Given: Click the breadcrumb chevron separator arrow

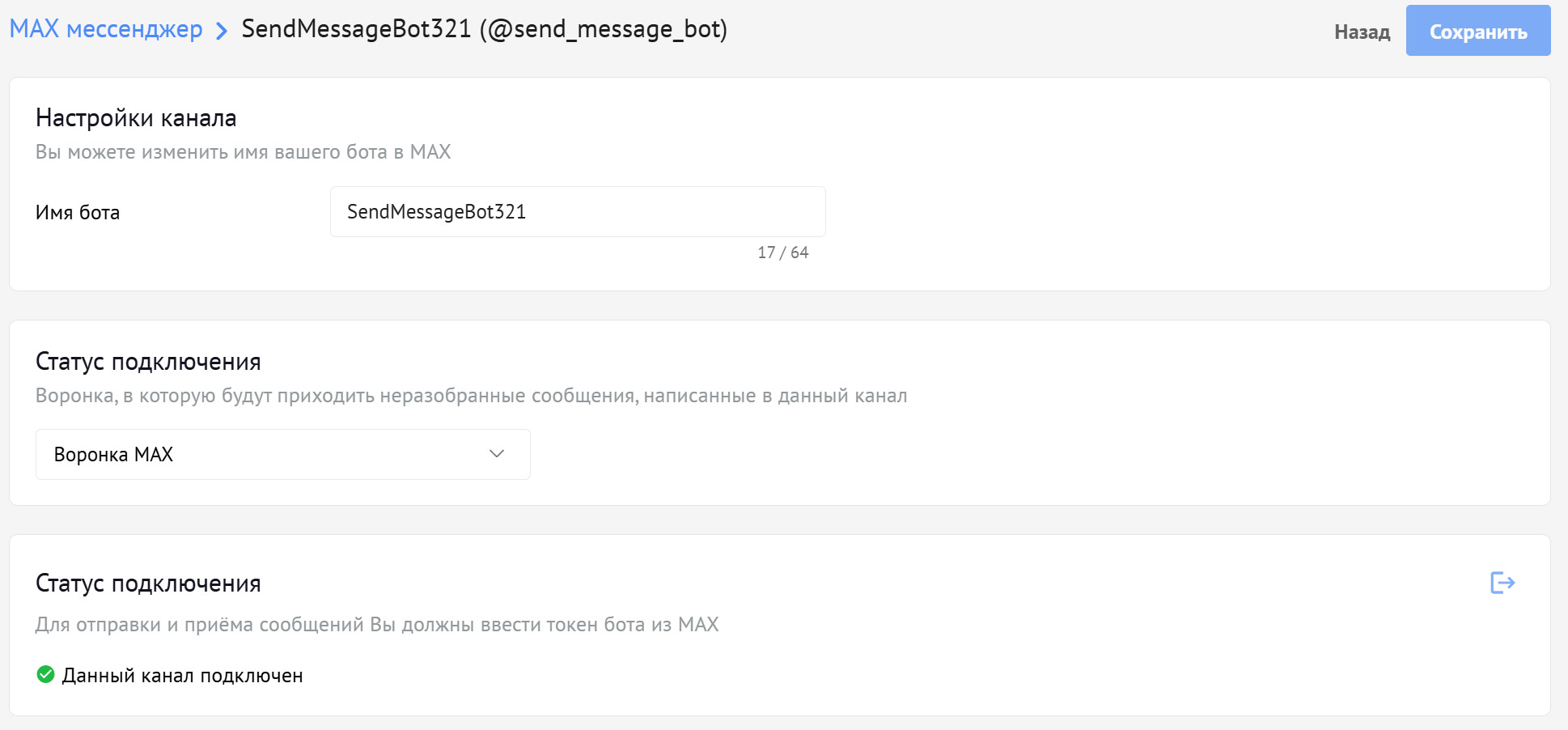Looking at the screenshot, I should pyautogui.click(x=222, y=31).
